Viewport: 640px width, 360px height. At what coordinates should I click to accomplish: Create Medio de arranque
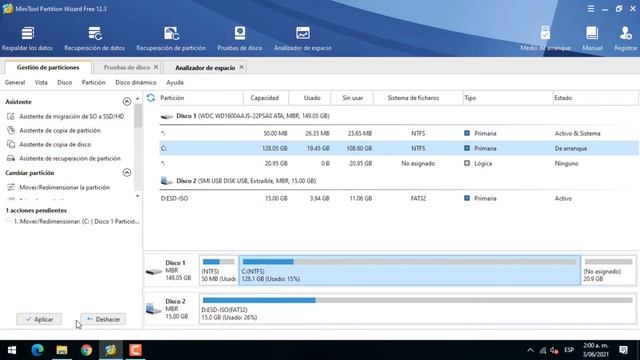(545, 39)
